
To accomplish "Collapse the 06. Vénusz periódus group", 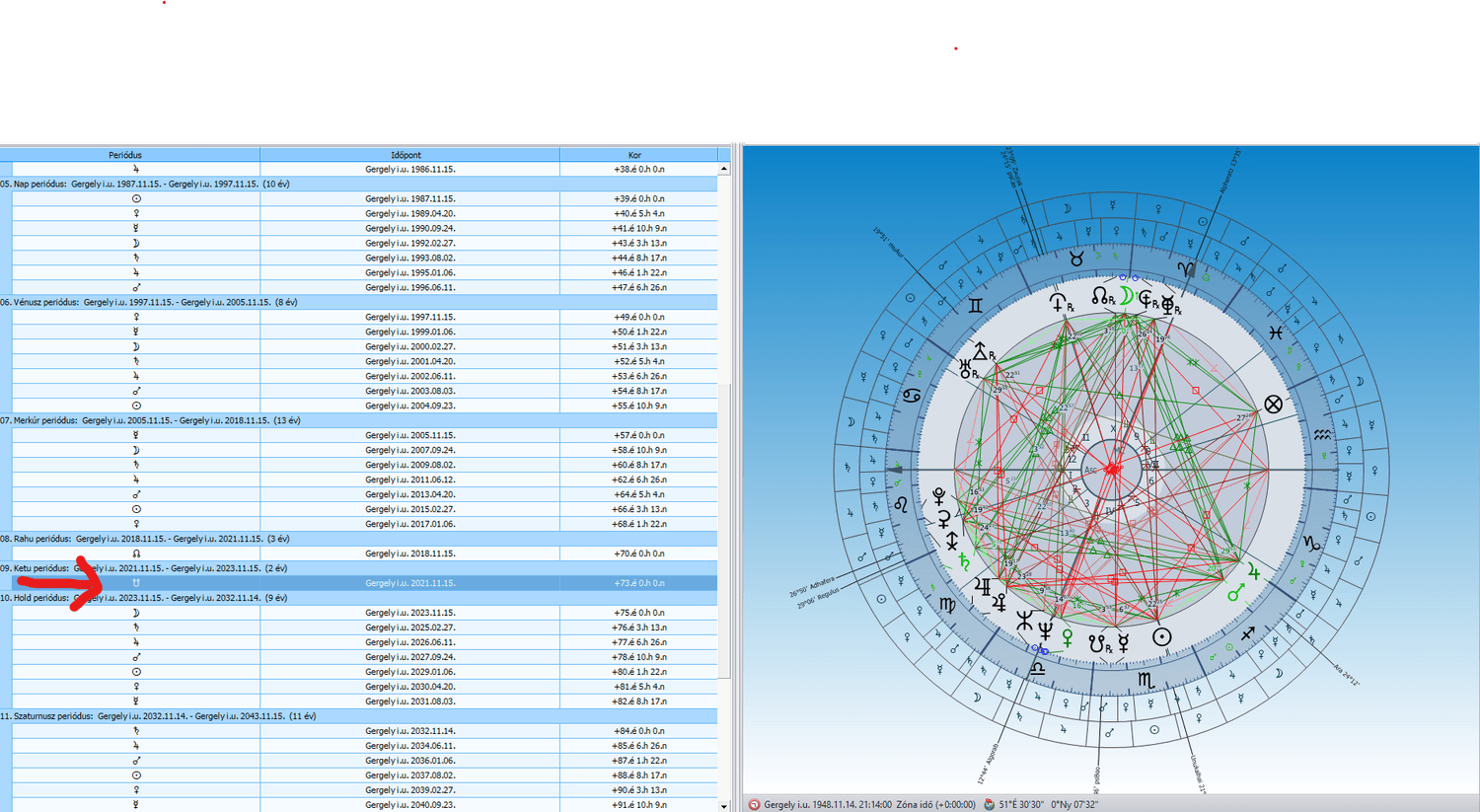I will [x=148, y=302].
